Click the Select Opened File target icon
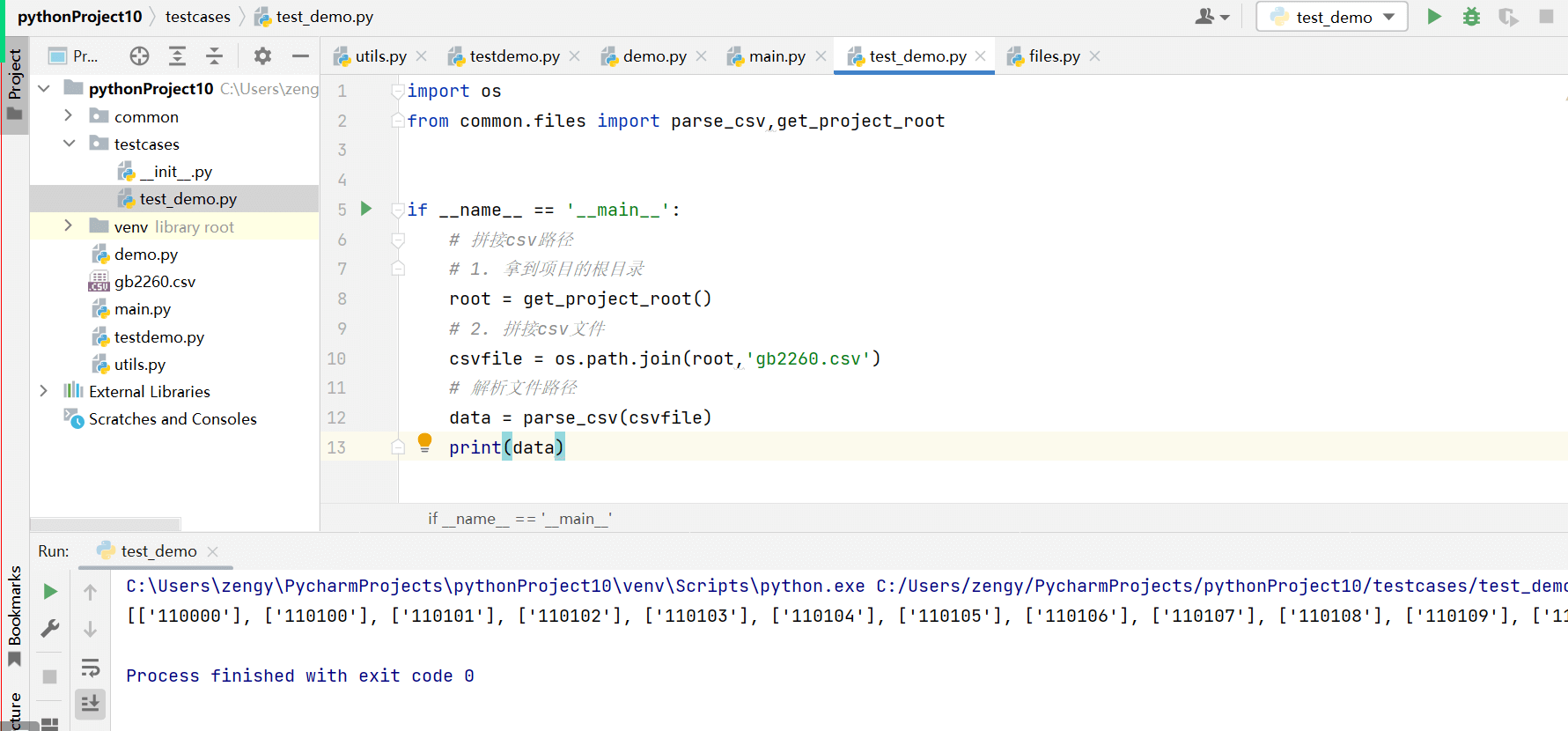Screen dimensions: 1568x731 139,56
